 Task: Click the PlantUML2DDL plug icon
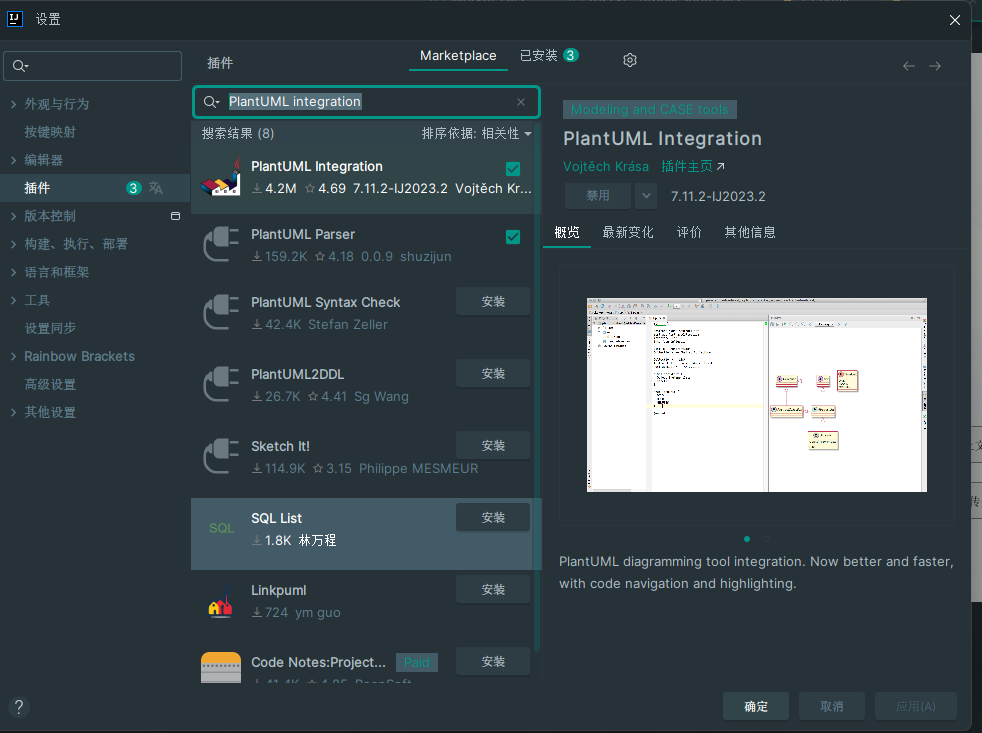(x=220, y=385)
